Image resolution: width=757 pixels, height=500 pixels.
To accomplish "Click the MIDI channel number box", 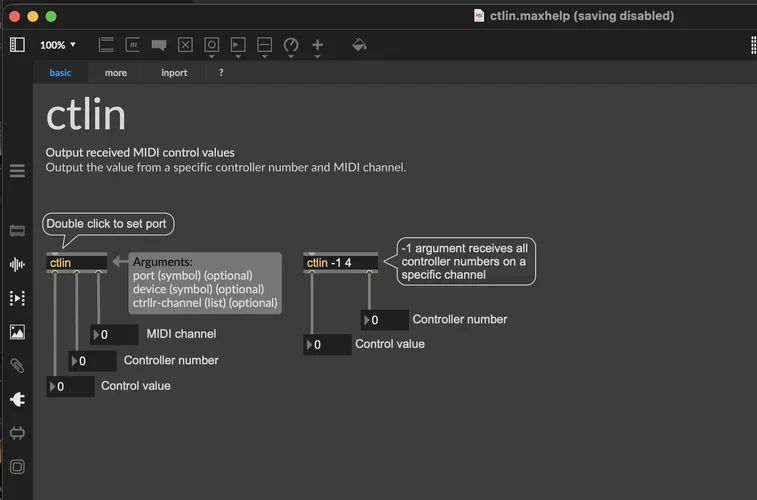I will (x=114, y=334).
